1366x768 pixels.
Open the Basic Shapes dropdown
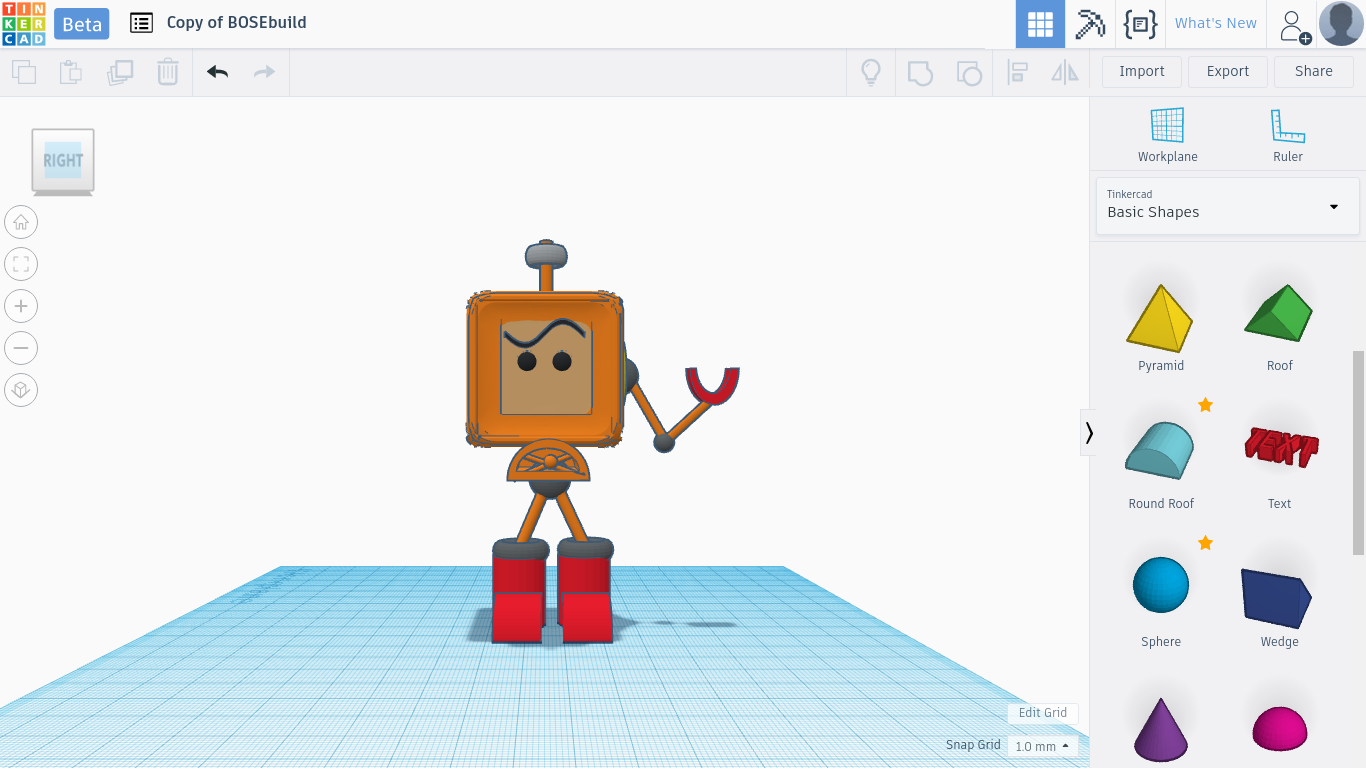click(x=1228, y=206)
